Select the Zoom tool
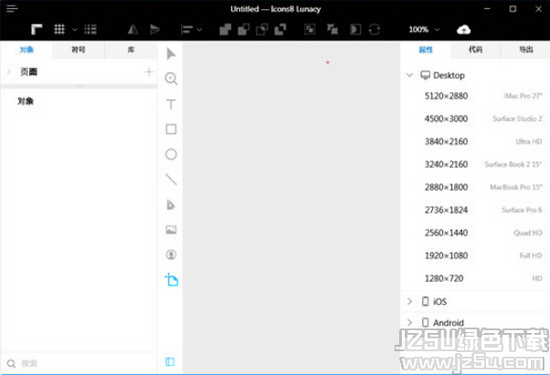Viewport: 550px width, 375px height. click(x=171, y=79)
